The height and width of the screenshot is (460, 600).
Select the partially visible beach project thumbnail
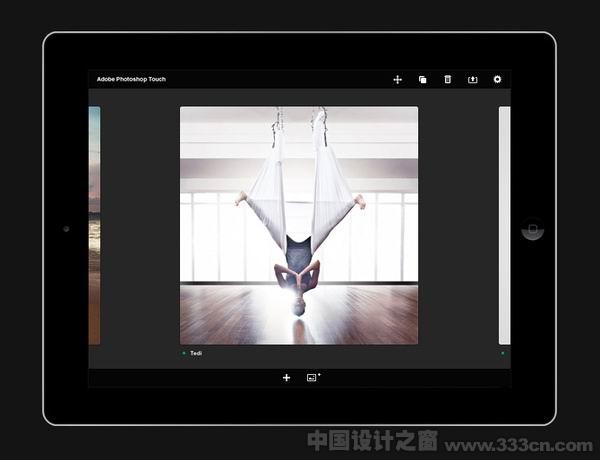point(95,225)
